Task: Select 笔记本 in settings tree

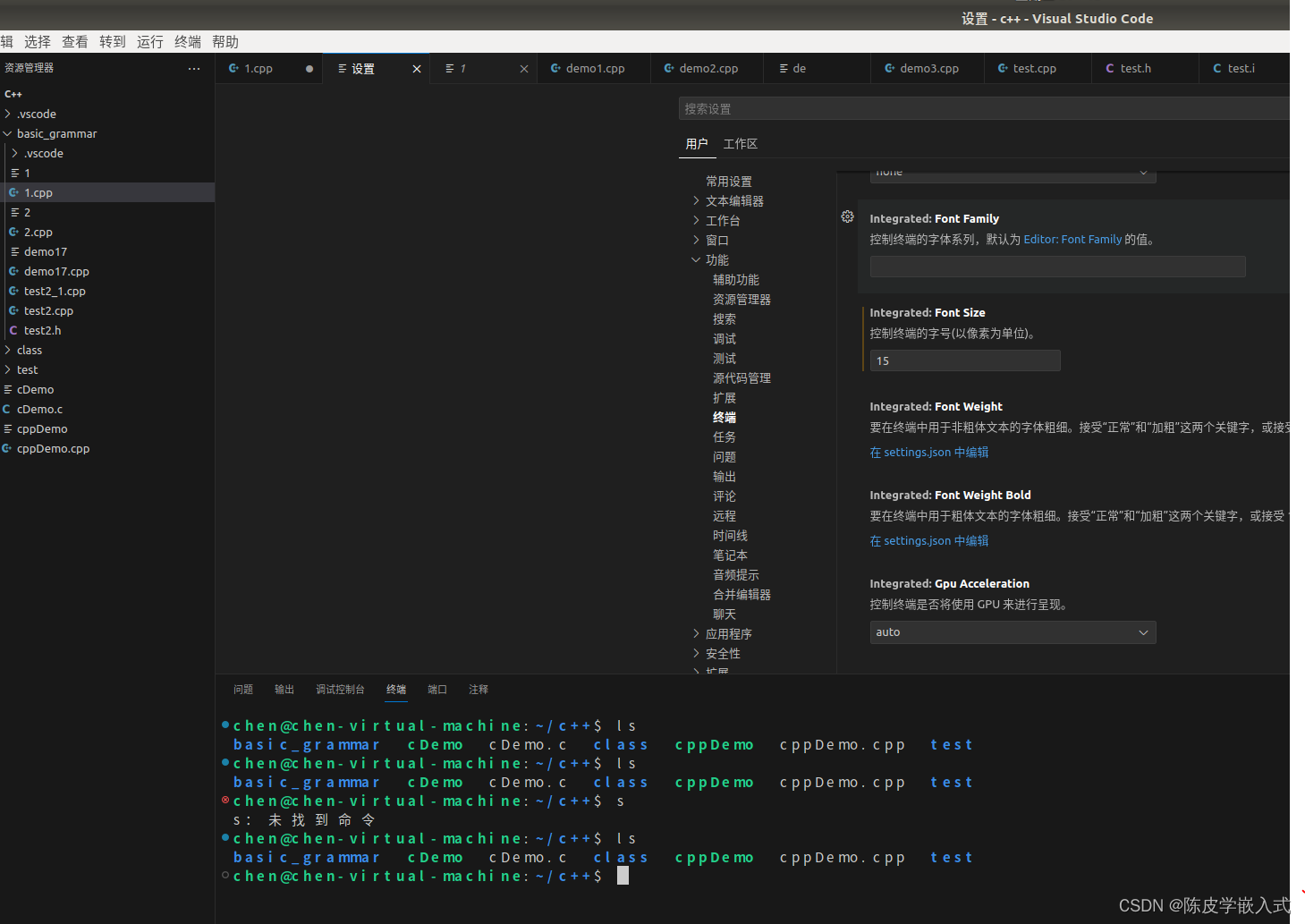Action: click(730, 555)
